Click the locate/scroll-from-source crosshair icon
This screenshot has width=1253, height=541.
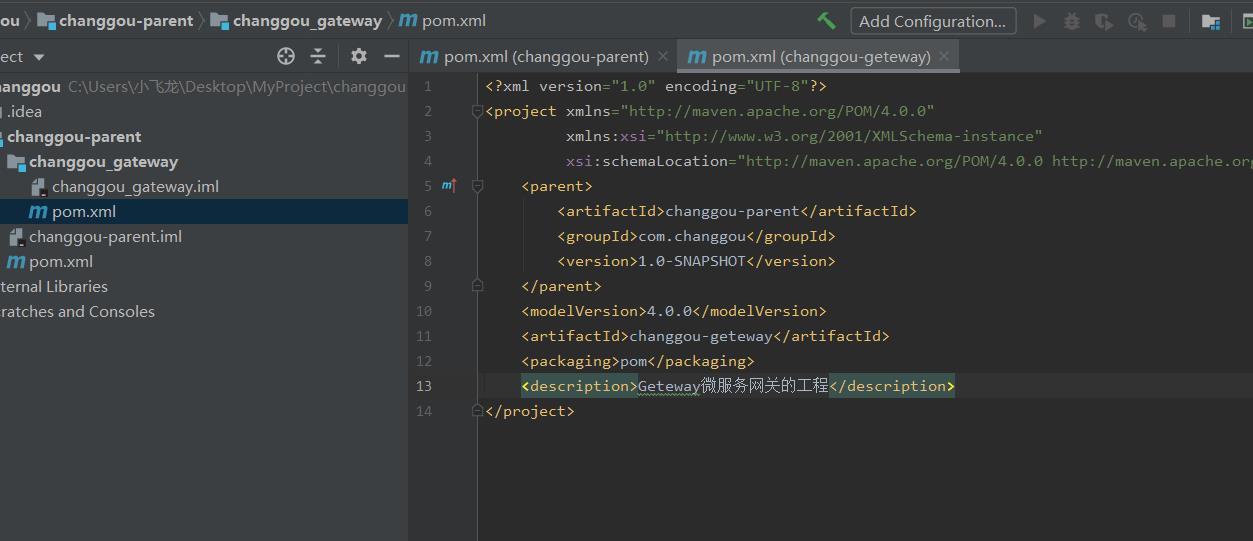click(286, 56)
